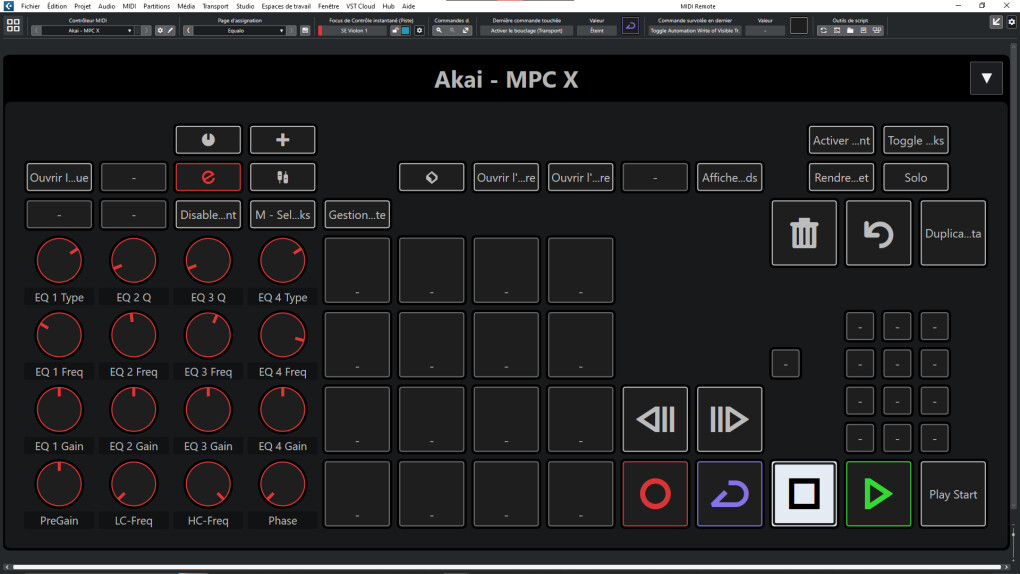This screenshot has width=1020, height=574.
Task: Expand the Contrôleur MIDI dropdown (Akai - MPC X)
Action: [88, 31]
